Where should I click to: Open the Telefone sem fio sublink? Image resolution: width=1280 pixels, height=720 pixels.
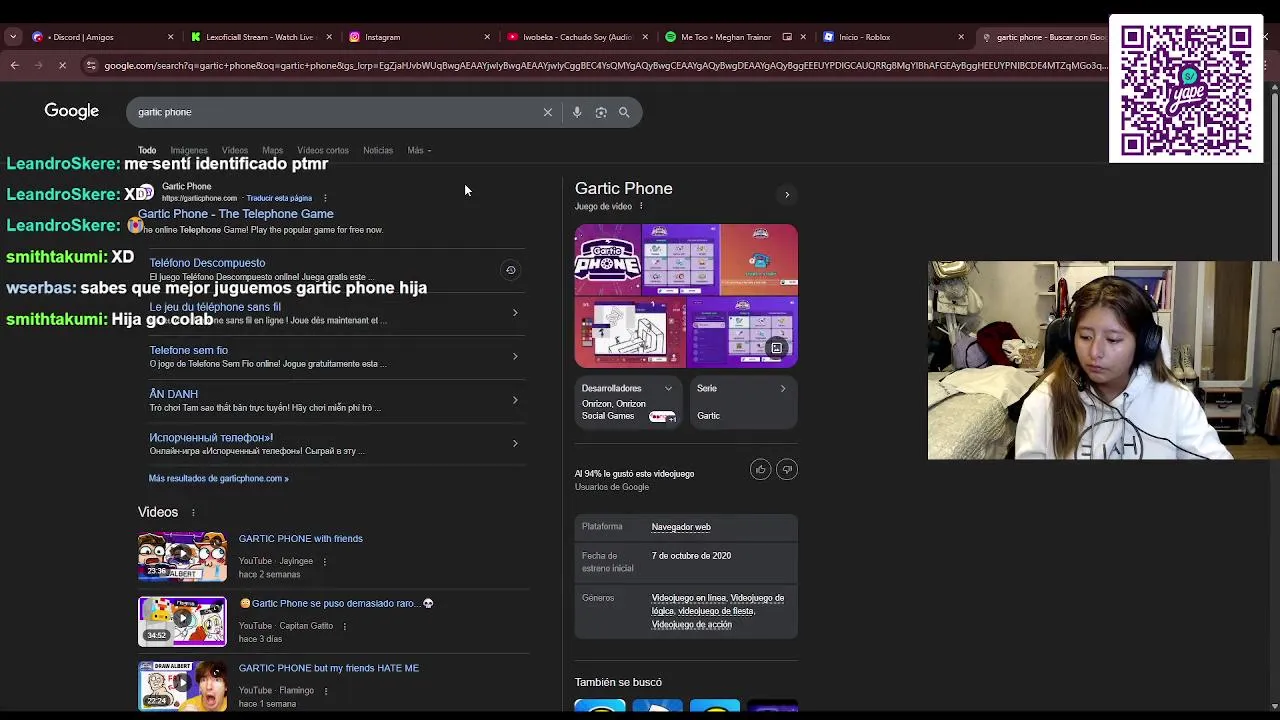[x=189, y=351]
